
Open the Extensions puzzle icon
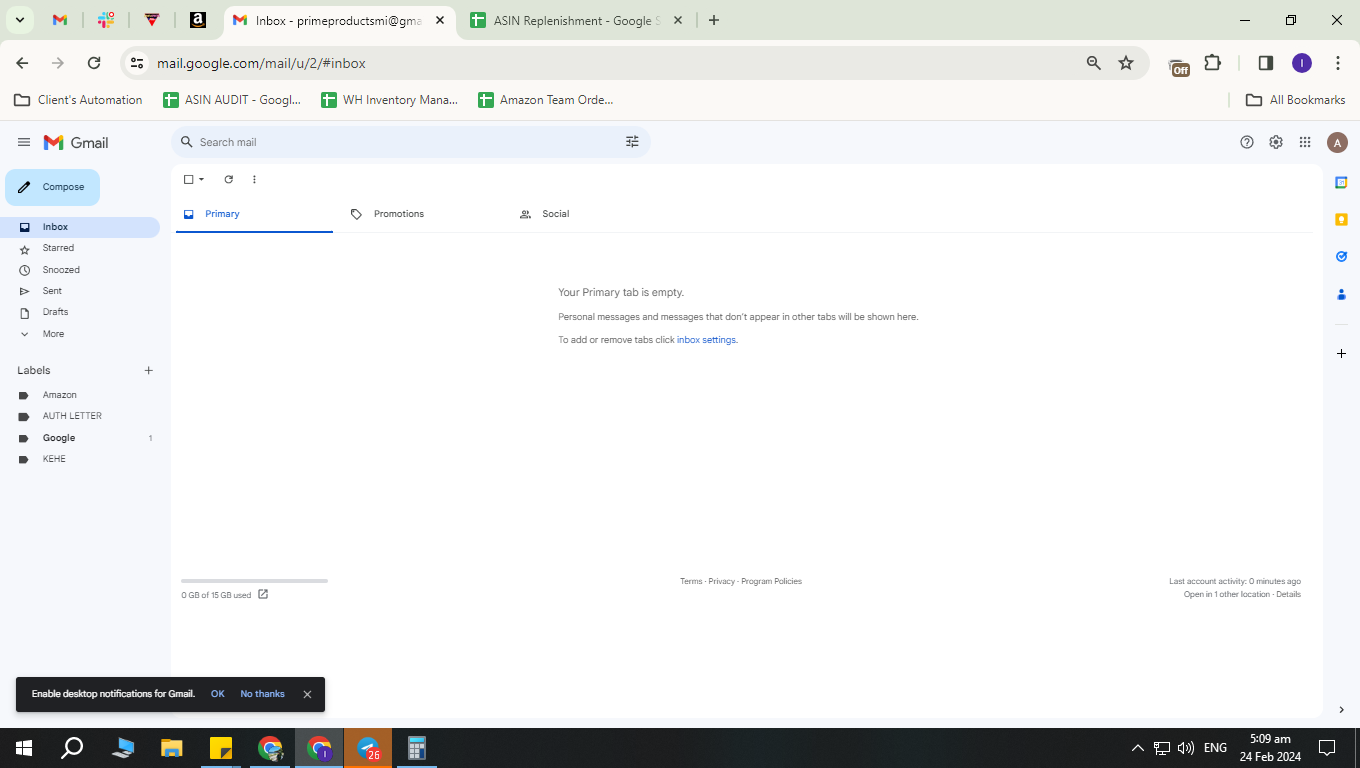(1212, 63)
